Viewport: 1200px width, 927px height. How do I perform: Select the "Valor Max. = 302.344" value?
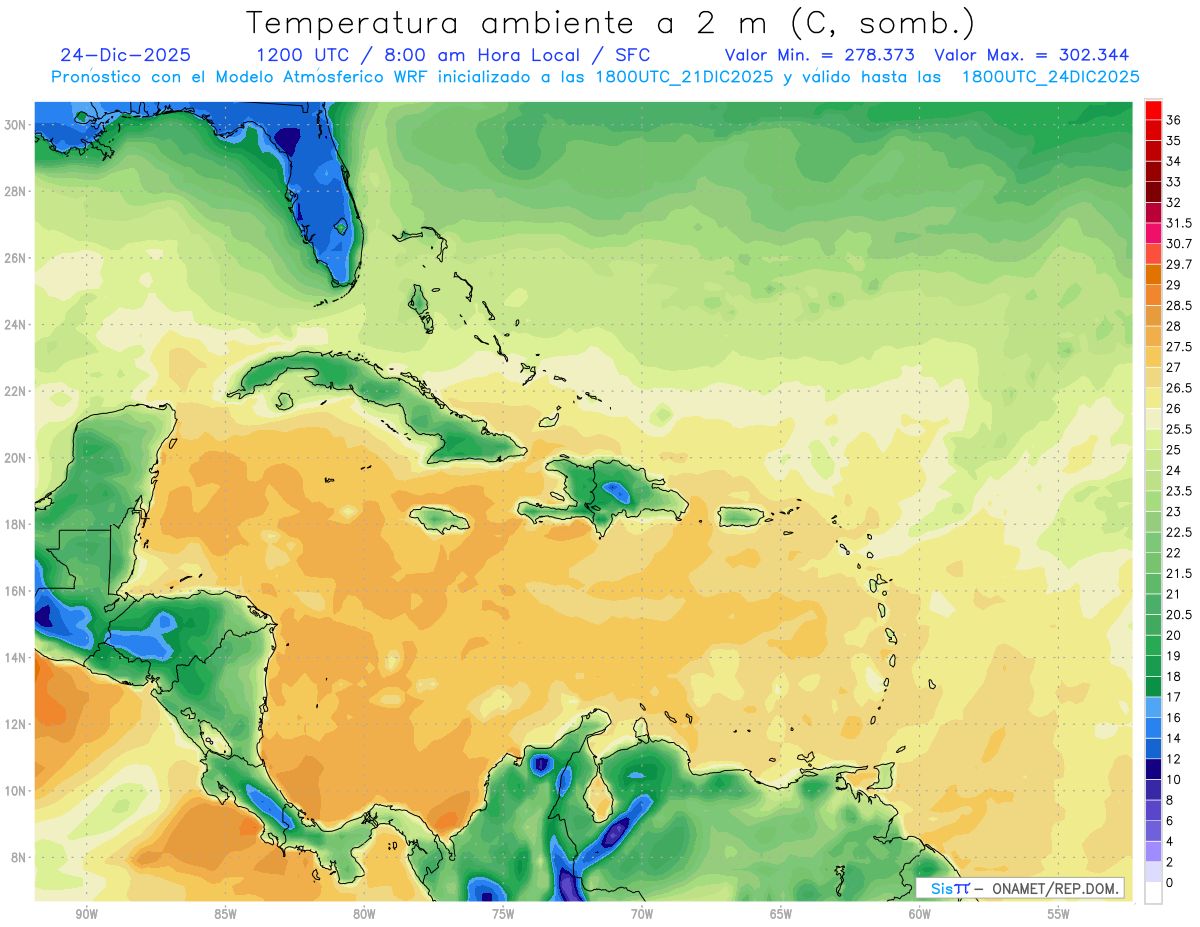(1032, 55)
